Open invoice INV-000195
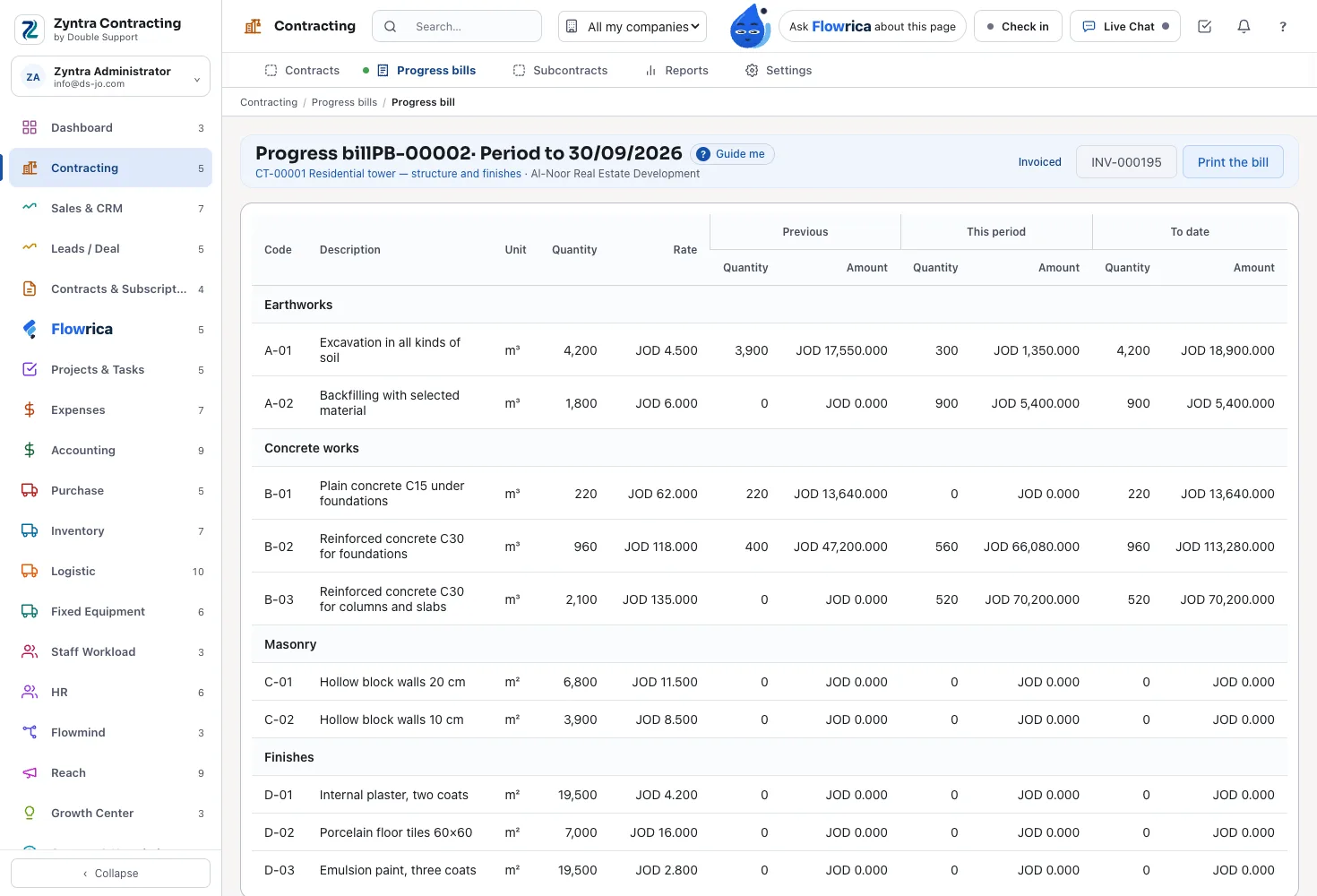 (x=1126, y=162)
